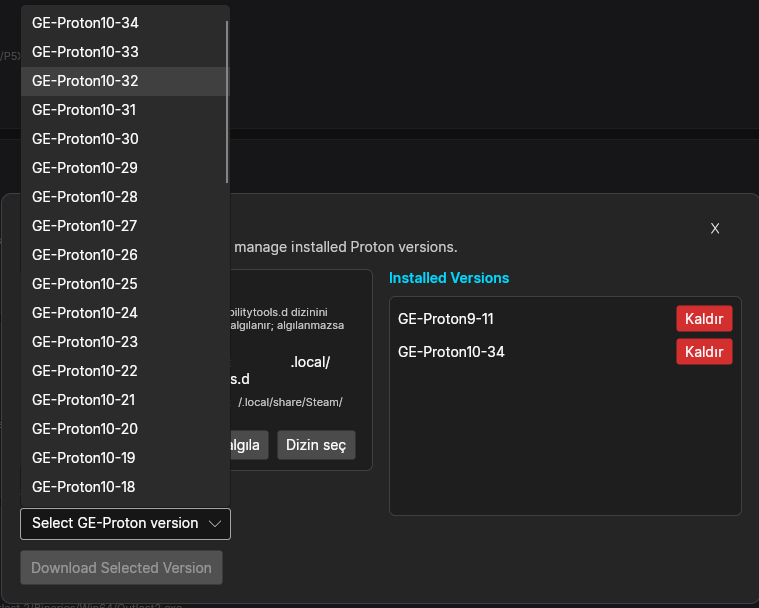This screenshot has height=608, width=759.
Task: Click the dropdown list scrollbar thumb
Action: 227,102
